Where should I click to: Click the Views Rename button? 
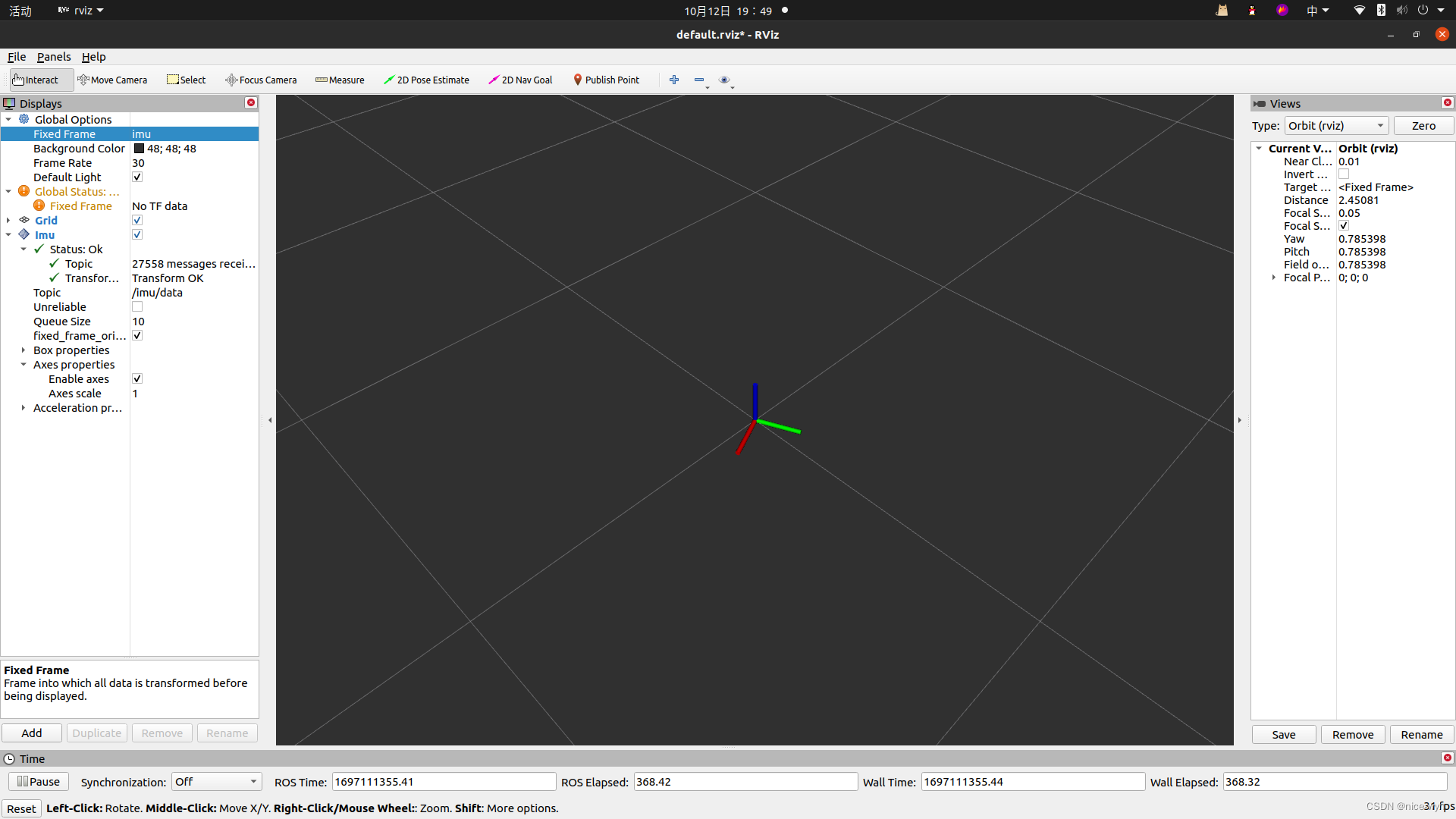coord(1422,734)
